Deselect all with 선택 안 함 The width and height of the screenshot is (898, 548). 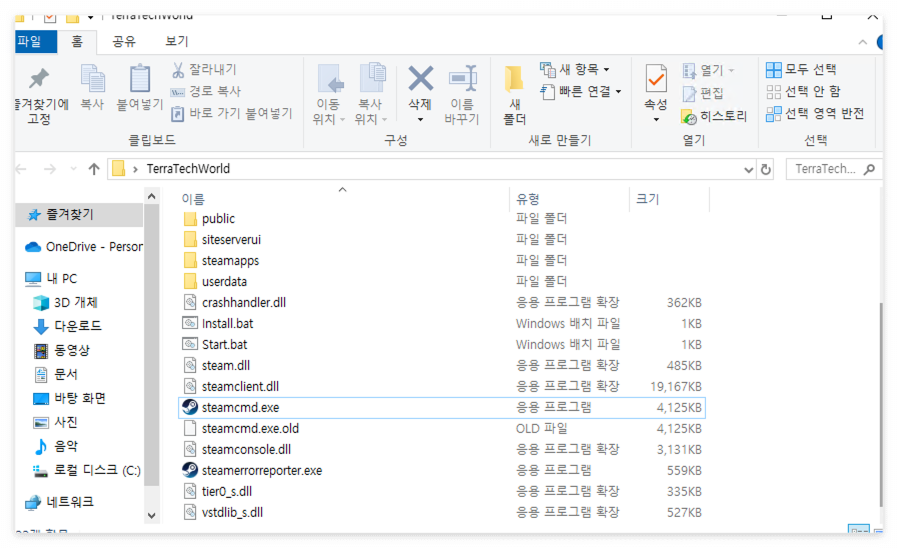[803, 91]
